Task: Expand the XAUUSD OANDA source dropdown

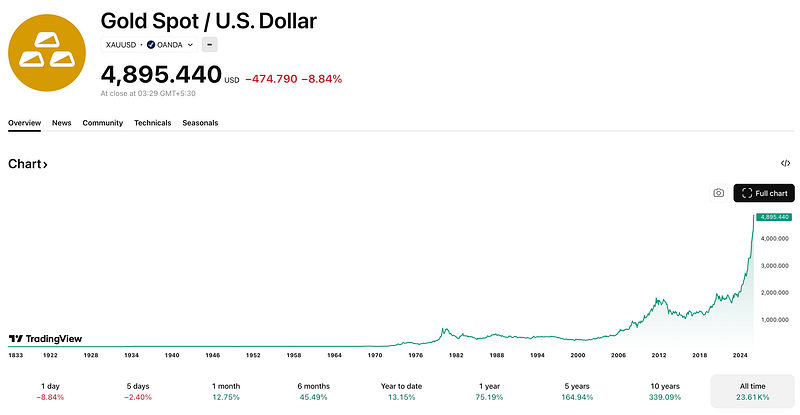Action: pos(149,45)
